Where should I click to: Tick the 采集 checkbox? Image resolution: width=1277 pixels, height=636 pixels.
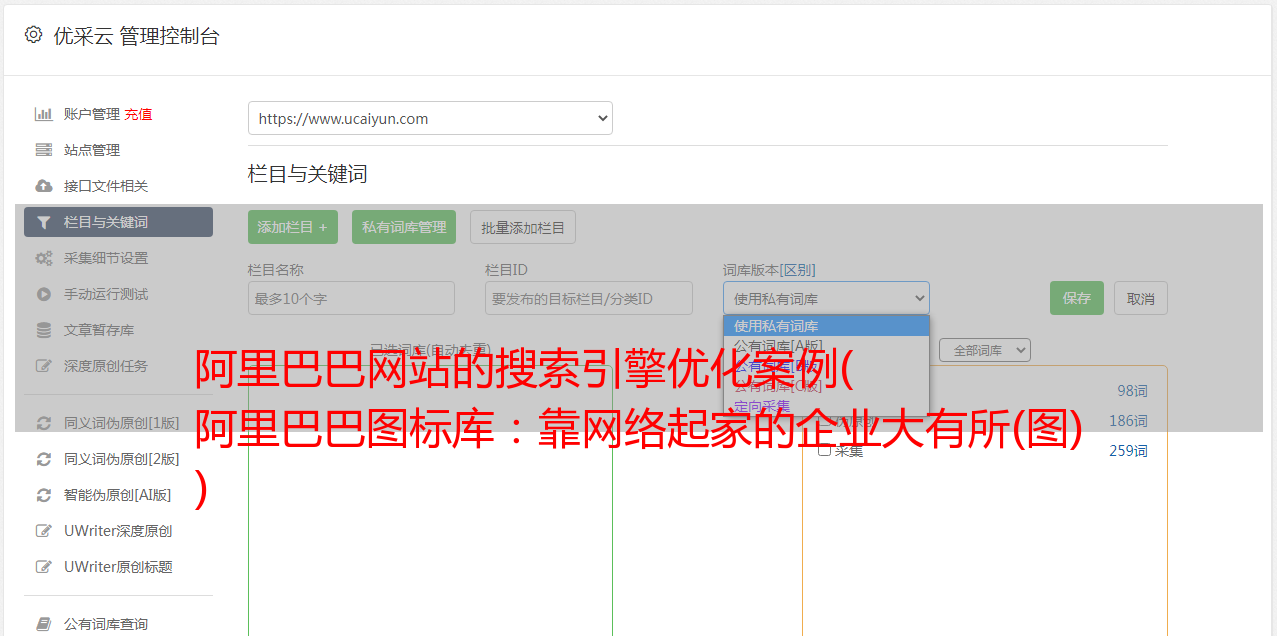[824, 450]
